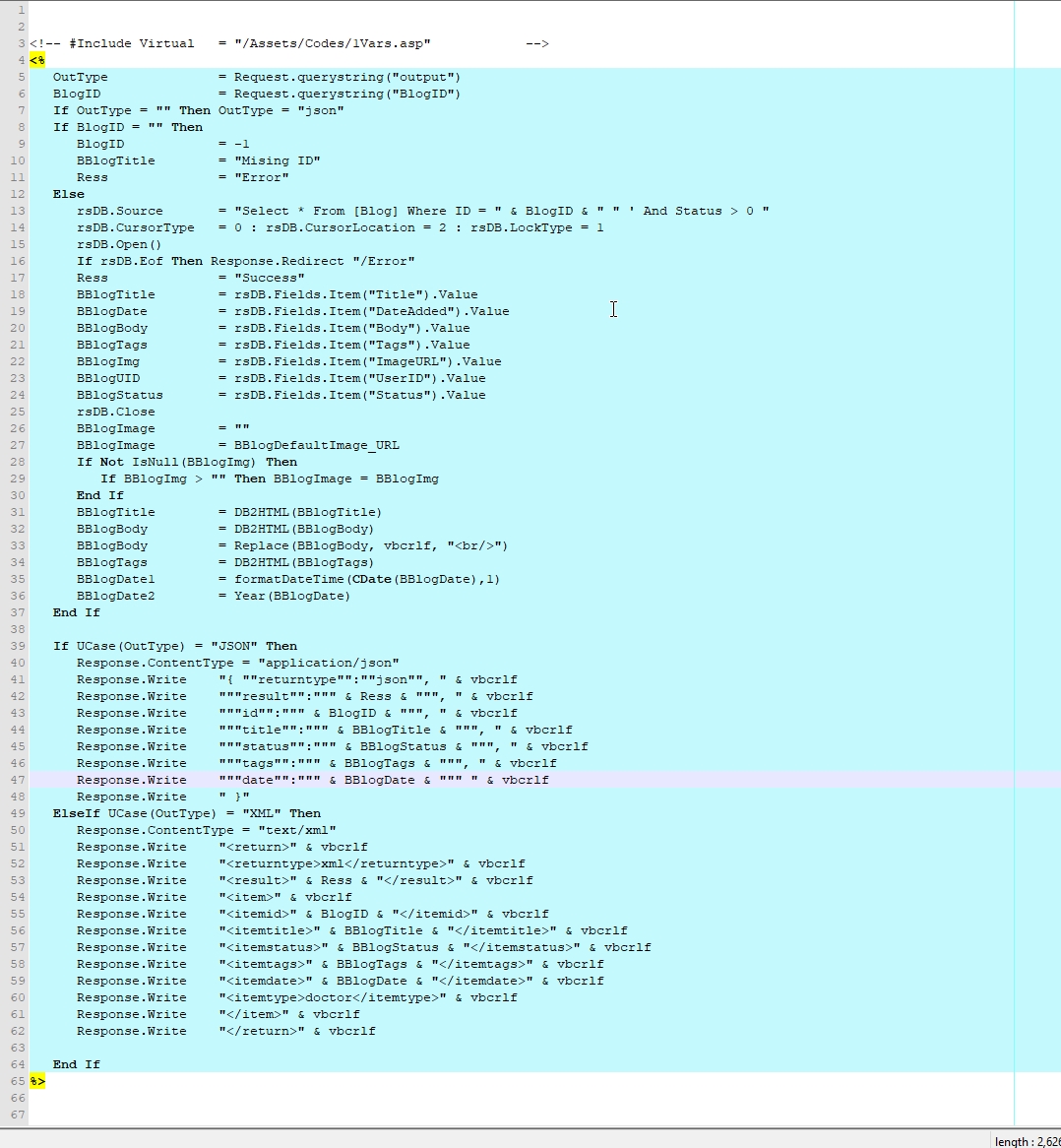Click the rsDB.Close statement
The height and width of the screenshot is (1148, 1061).
(115, 412)
